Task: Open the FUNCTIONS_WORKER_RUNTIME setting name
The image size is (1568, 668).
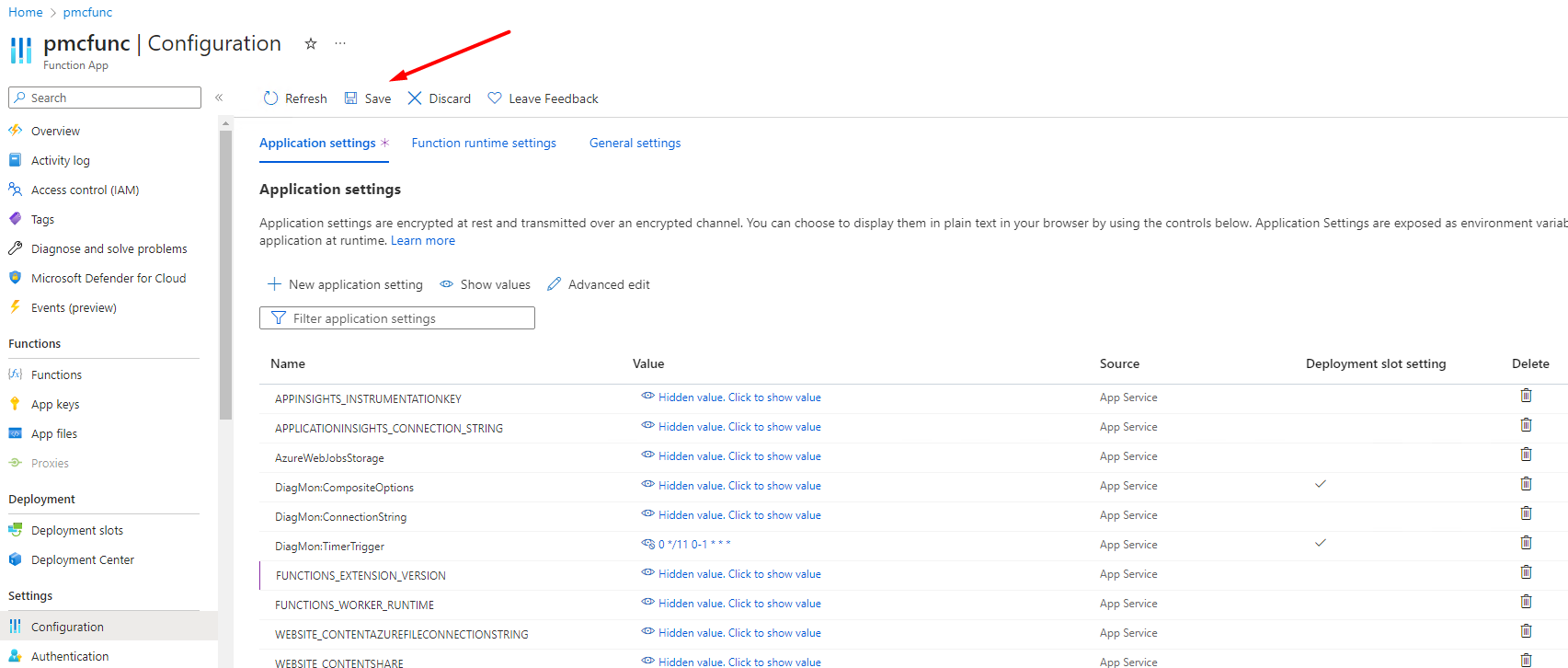Action: tap(354, 605)
